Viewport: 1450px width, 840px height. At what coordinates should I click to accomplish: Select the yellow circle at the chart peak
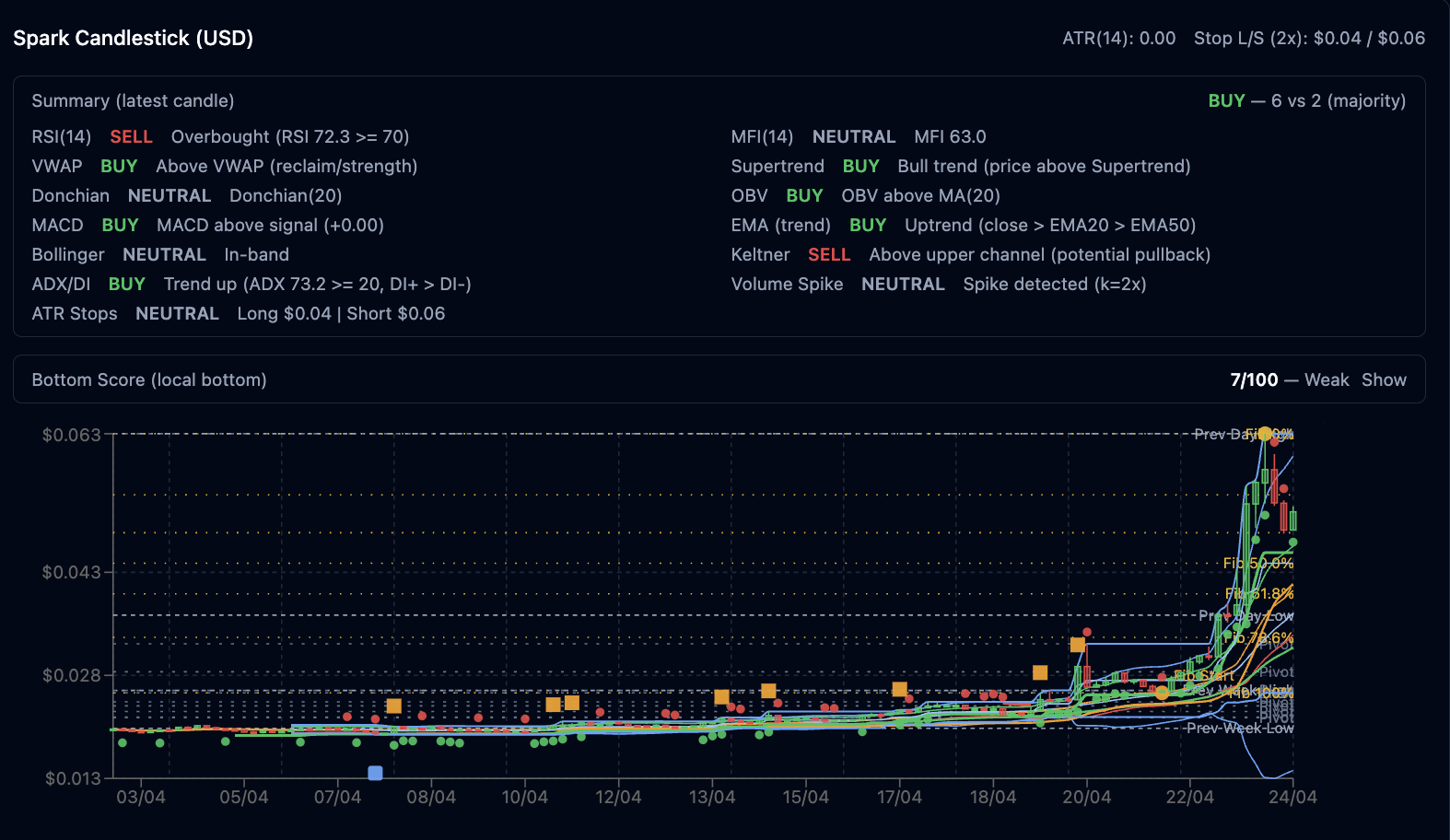click(x=1265, y=434)
